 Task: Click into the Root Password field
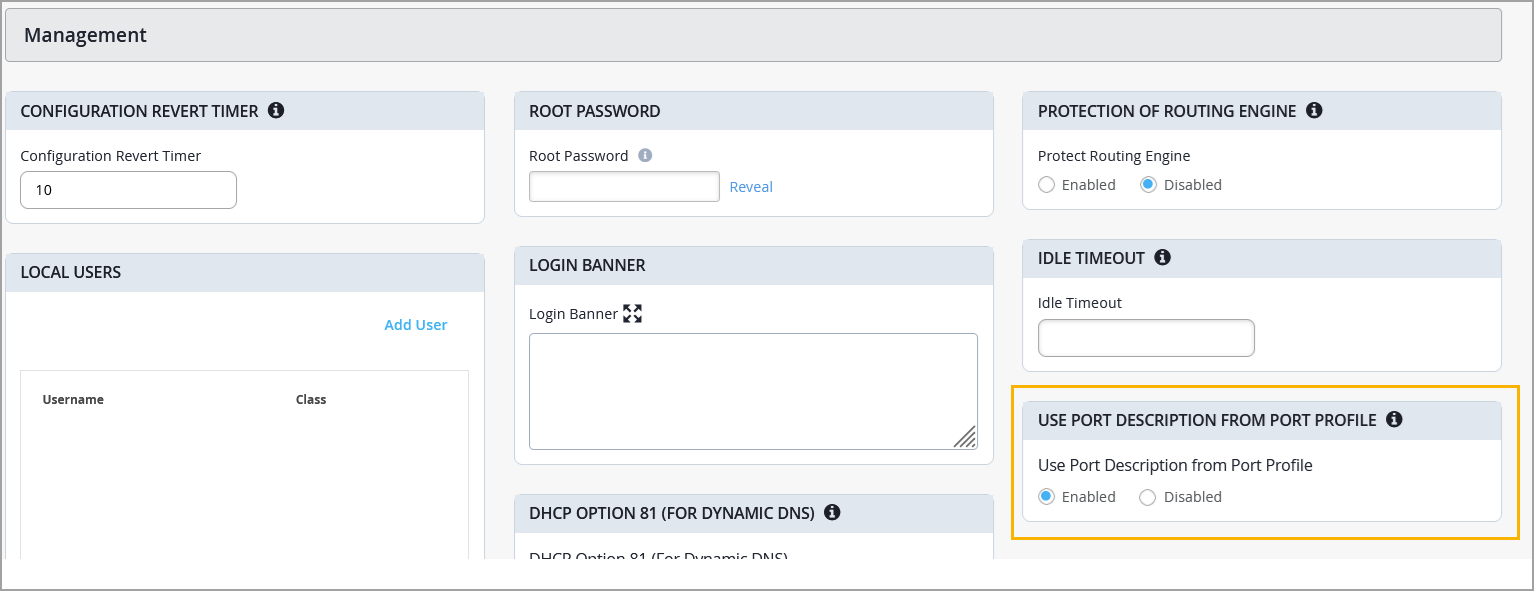click(x=624, y=187)
